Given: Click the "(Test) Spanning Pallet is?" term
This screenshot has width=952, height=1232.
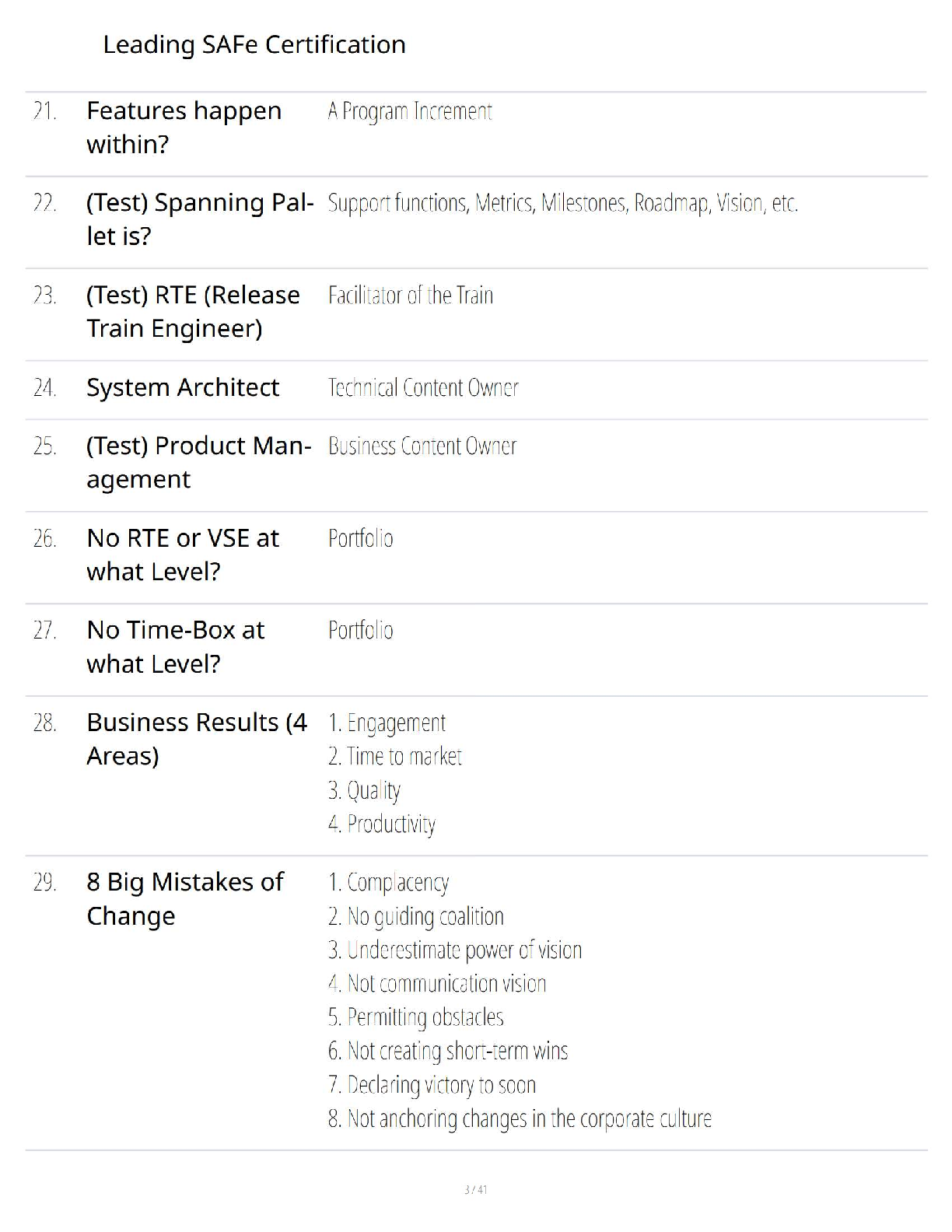Looking at the screenshot, I should [x=200, y=219].
